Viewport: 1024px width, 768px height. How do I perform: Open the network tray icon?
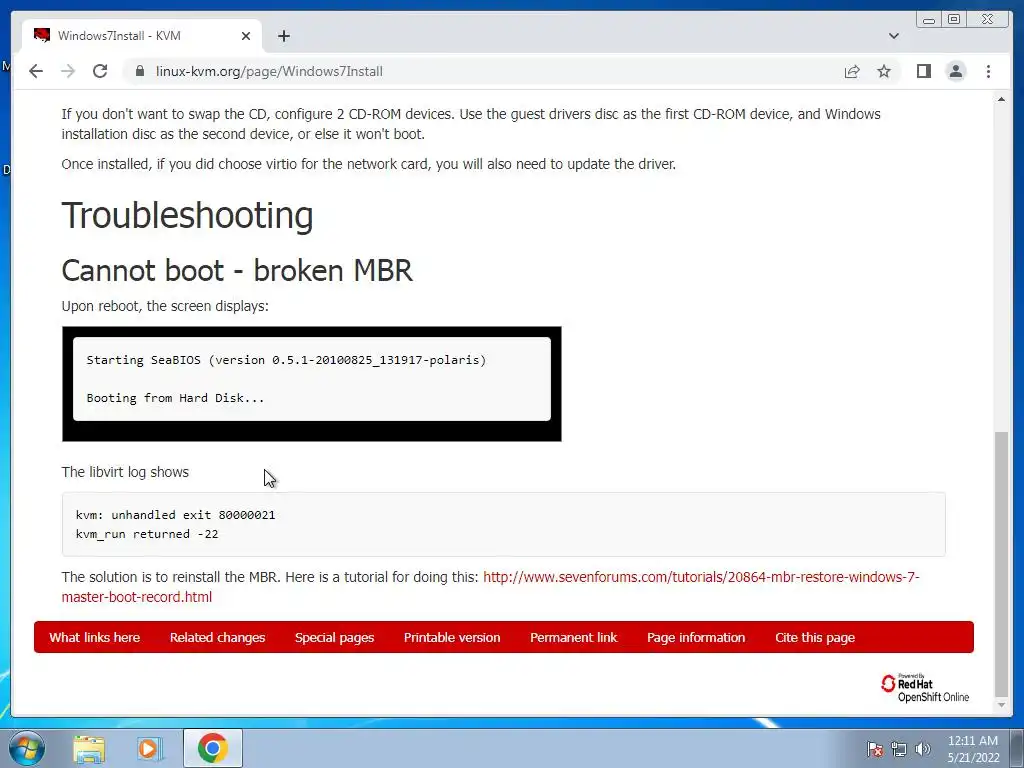[x=899, y=749]
